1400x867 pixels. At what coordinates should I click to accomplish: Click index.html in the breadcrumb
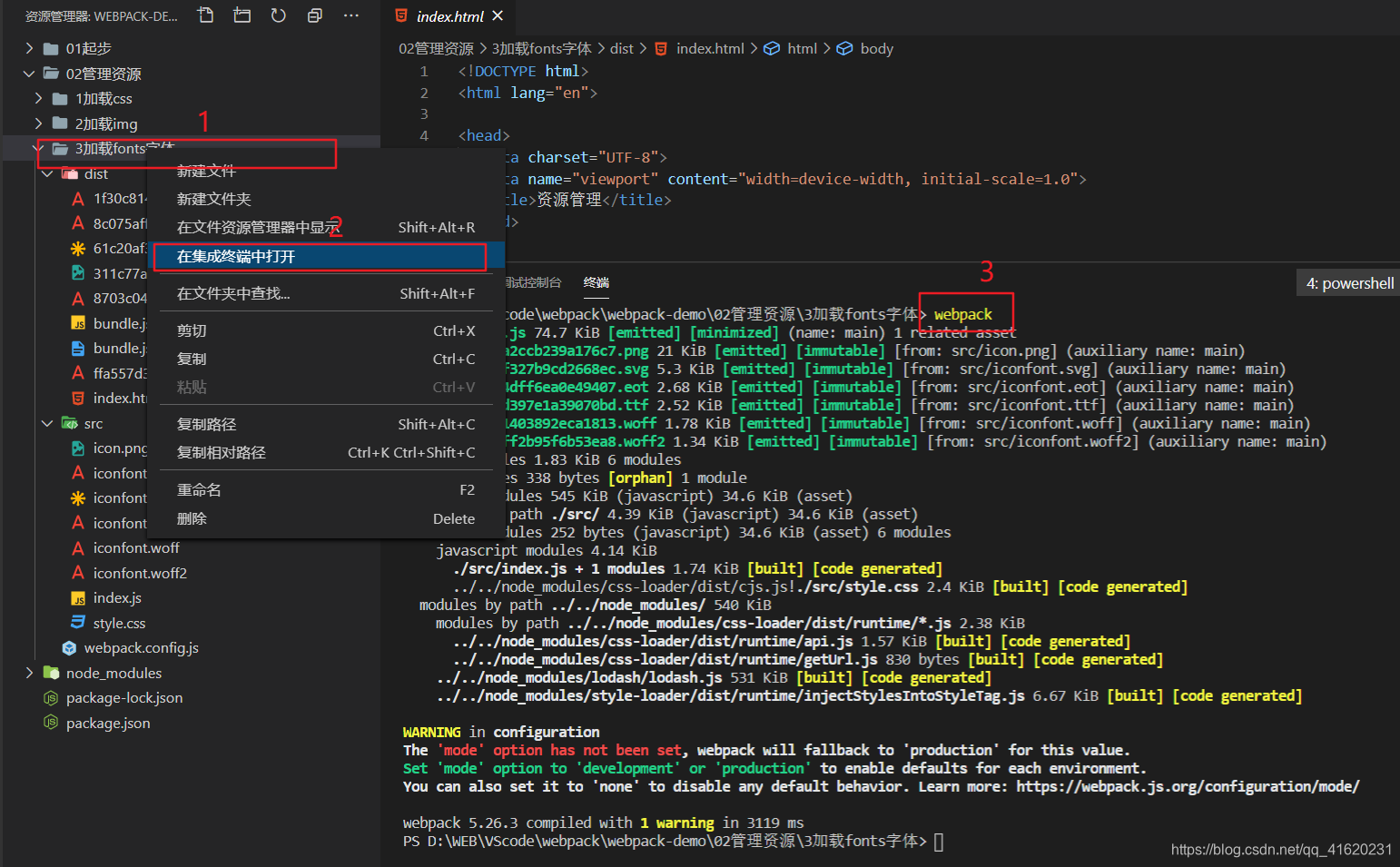point(709,48)
